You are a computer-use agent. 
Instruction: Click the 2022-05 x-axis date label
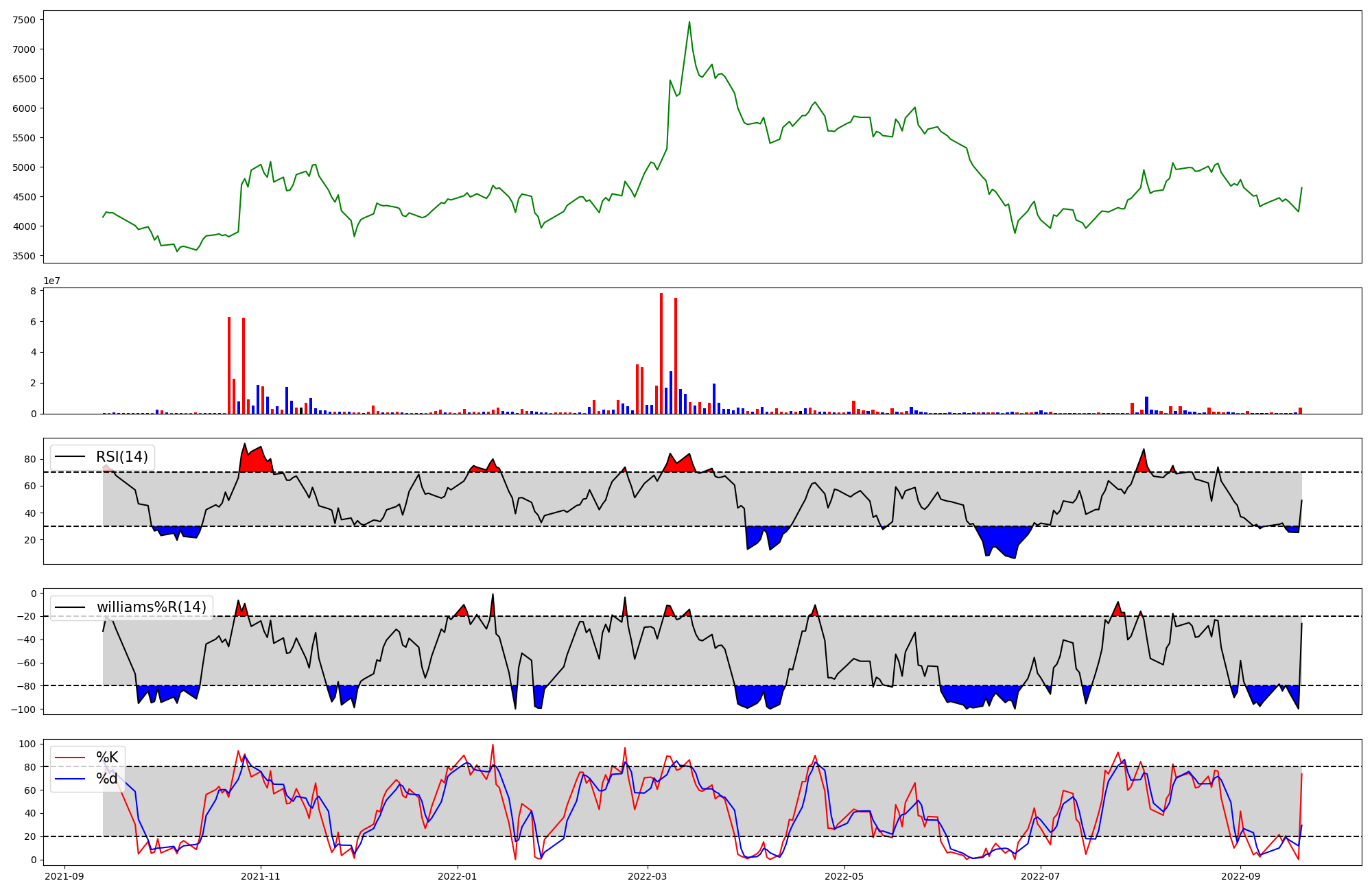[x=844, y=876]
